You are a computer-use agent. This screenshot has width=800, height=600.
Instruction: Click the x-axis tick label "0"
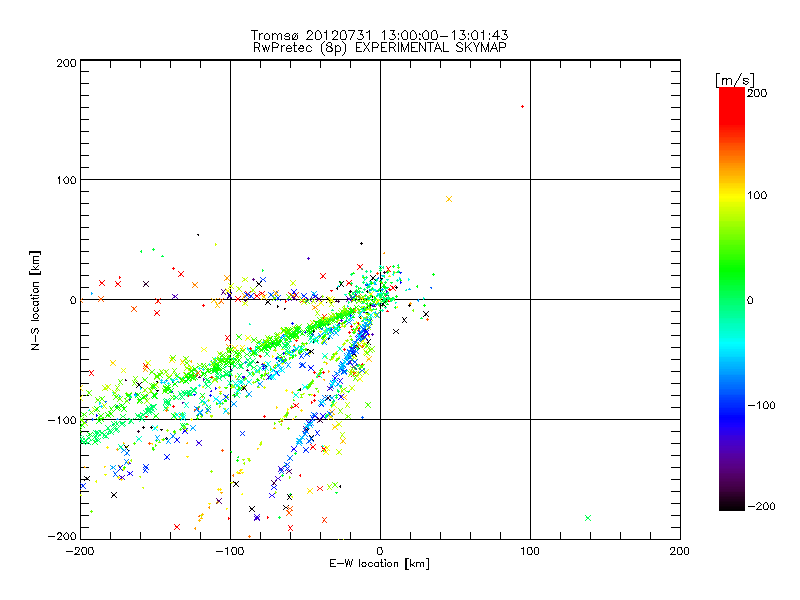pyautogui.click(x=380, y=551)
